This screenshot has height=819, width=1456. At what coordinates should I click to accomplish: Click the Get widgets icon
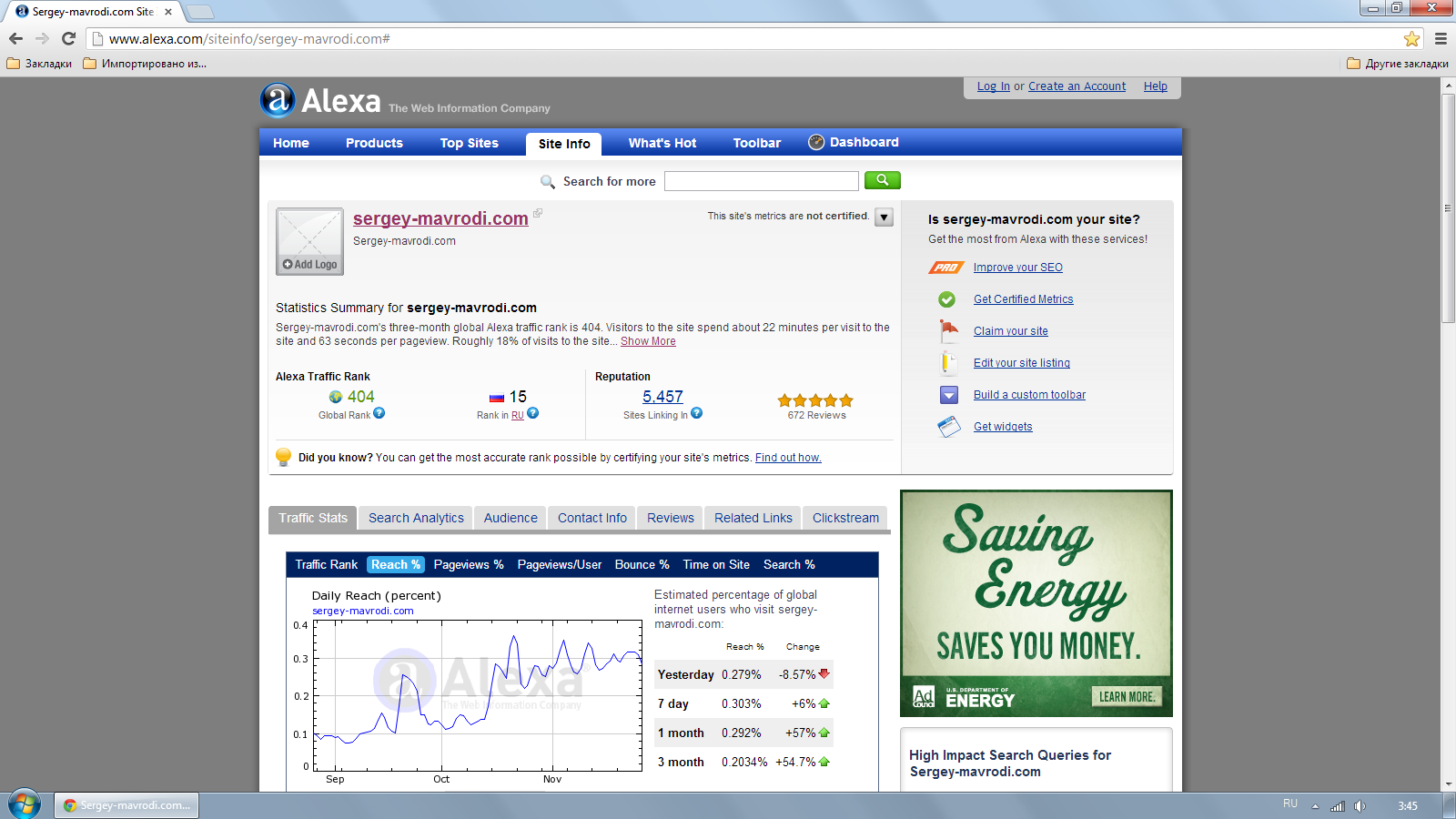tap(949, 427)
